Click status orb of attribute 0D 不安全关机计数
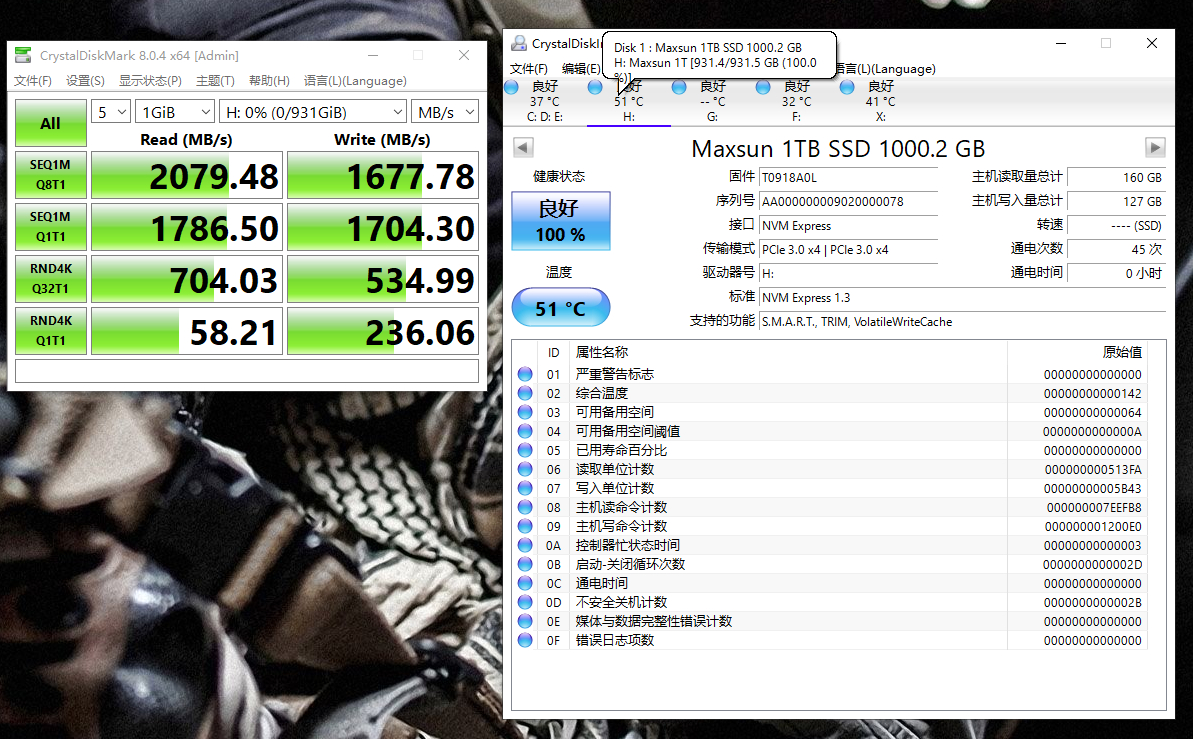Image resolution: width=1193 pixels, height=739 pixels. [525, 603]
